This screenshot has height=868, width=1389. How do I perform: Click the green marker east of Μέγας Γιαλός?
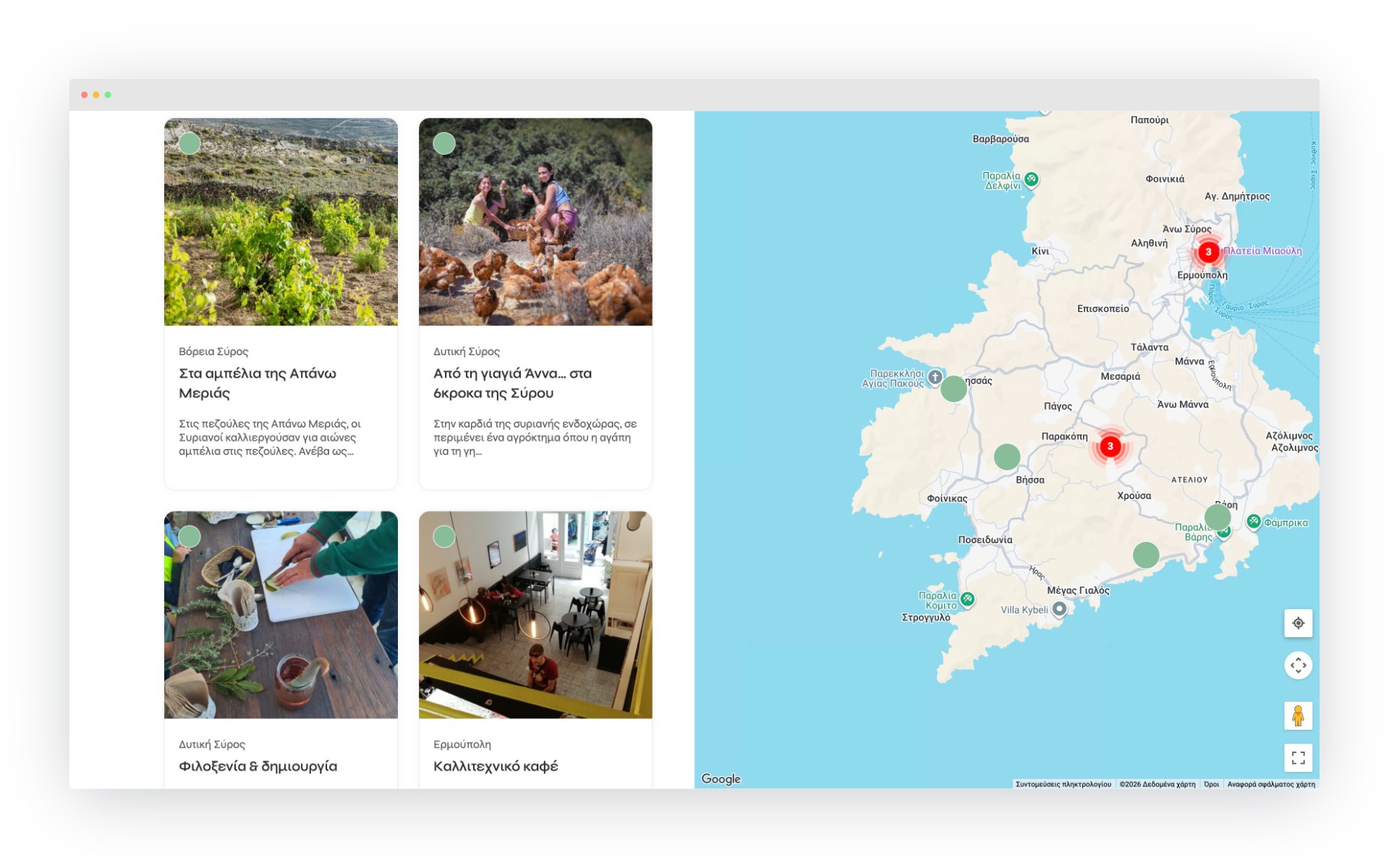(x=1145, y=555)
